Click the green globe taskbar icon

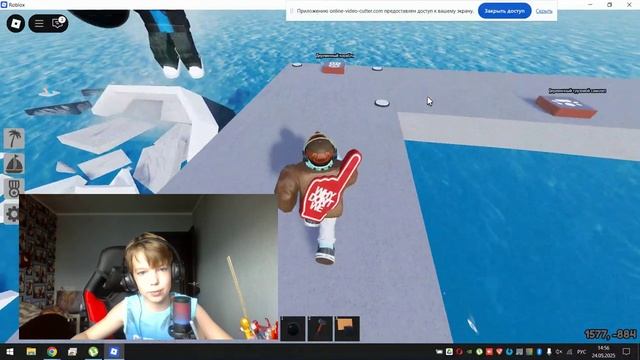93,352
